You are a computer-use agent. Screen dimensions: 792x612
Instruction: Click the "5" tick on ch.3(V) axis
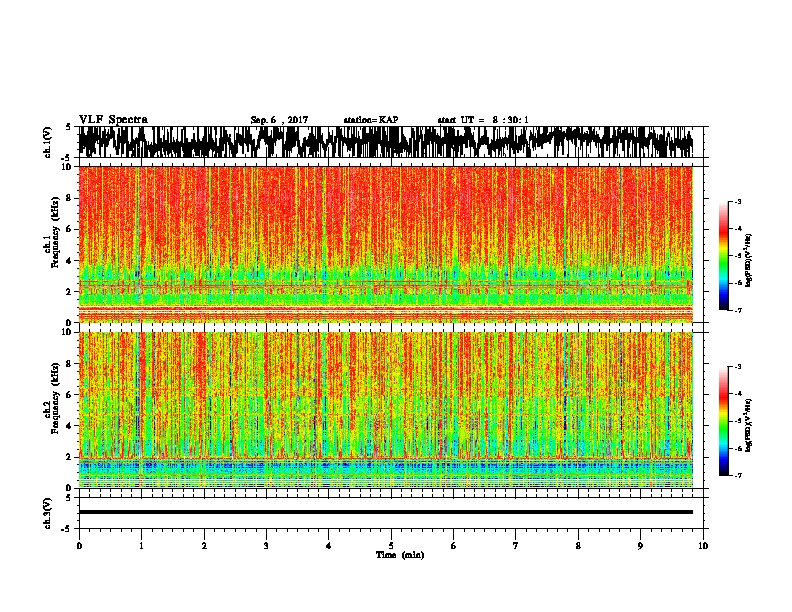[x=68, y=498]
